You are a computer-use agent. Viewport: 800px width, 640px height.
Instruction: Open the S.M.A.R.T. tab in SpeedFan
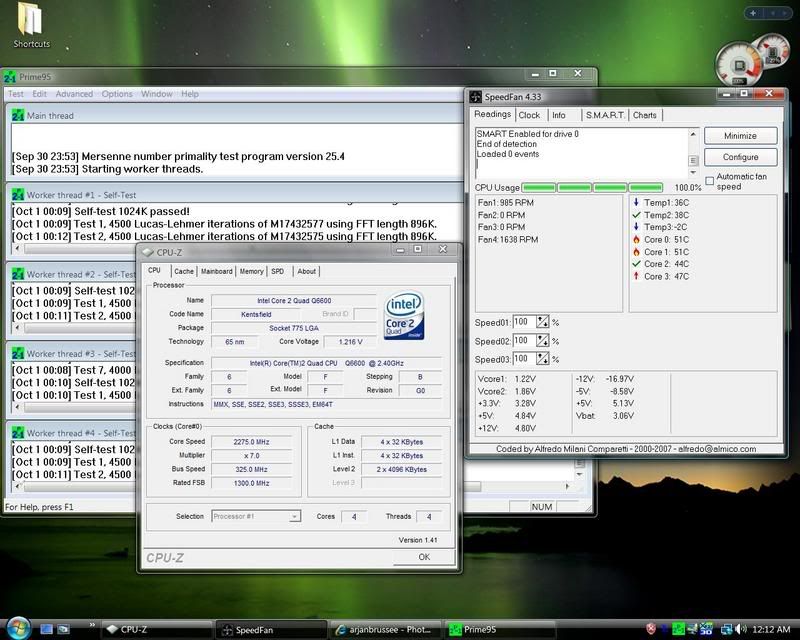coord(604,115)
